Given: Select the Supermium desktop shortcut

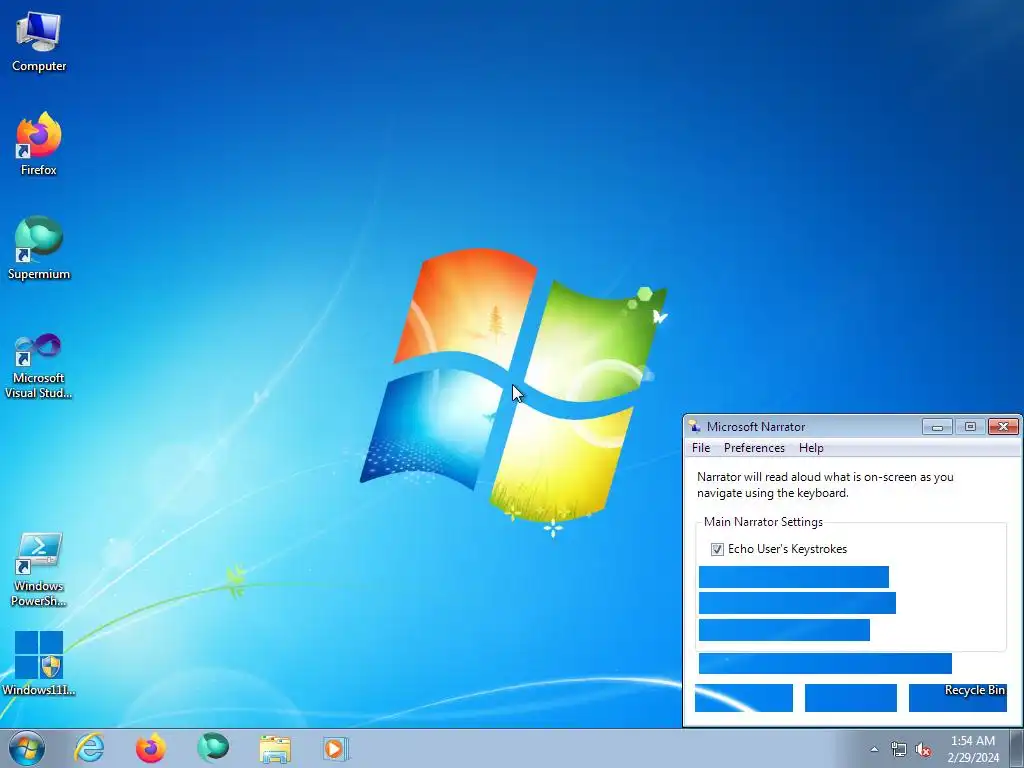Looking at the screenshot, I should pyautogui.click(x=39, y=248).
